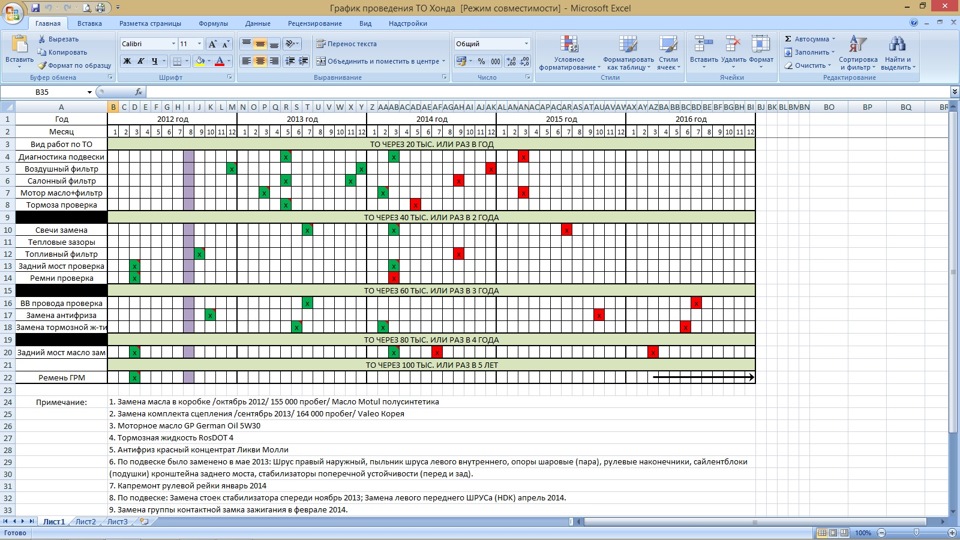Image resolution: width=960 pixels, height=540 pixels.
Task: Apply thousands separator (000) format
Action: click(x=495, y=61)
